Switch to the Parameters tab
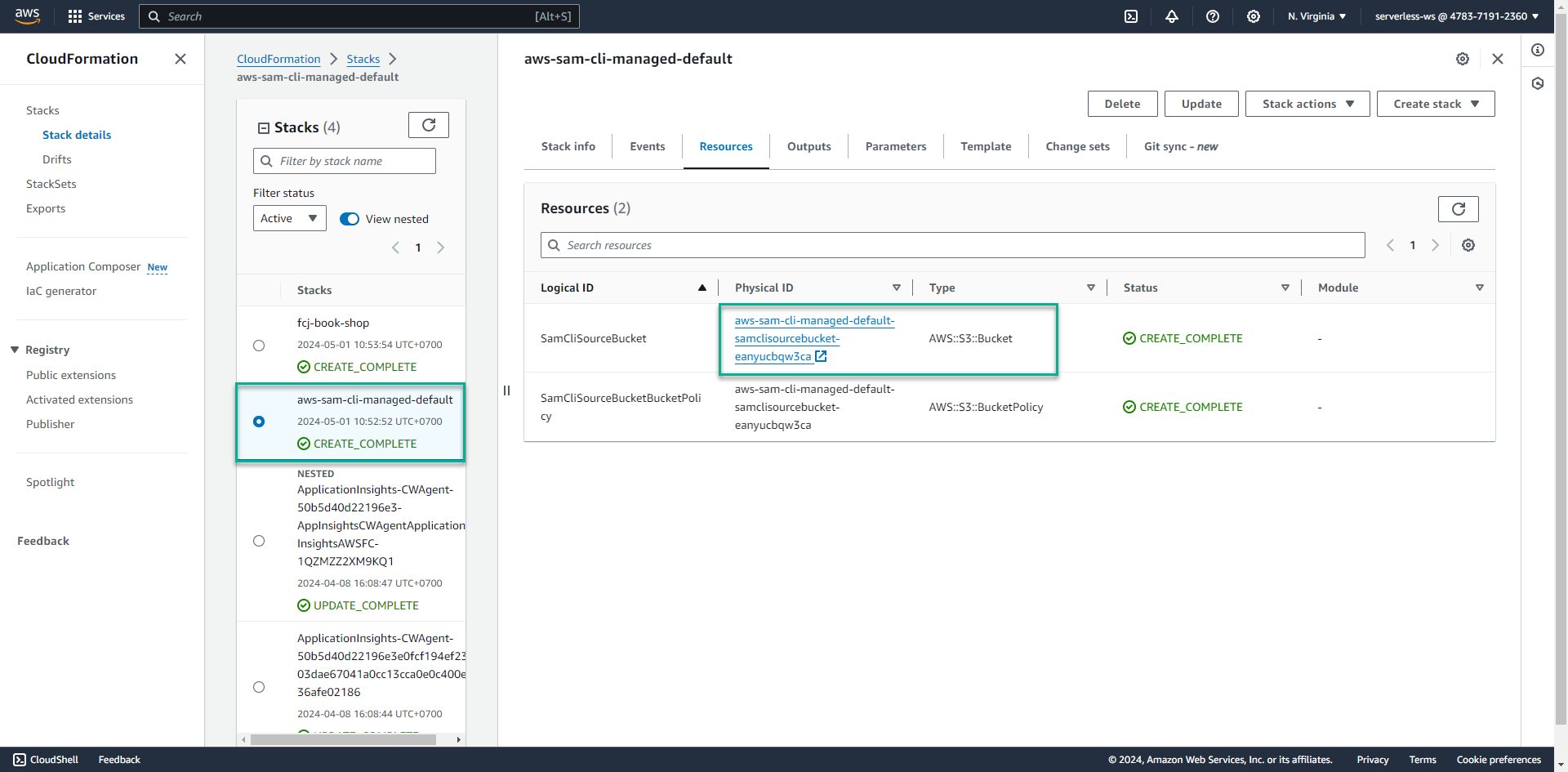Image resolution: width=1568 pixels, height=772 pixels. (x=896, y=146)
